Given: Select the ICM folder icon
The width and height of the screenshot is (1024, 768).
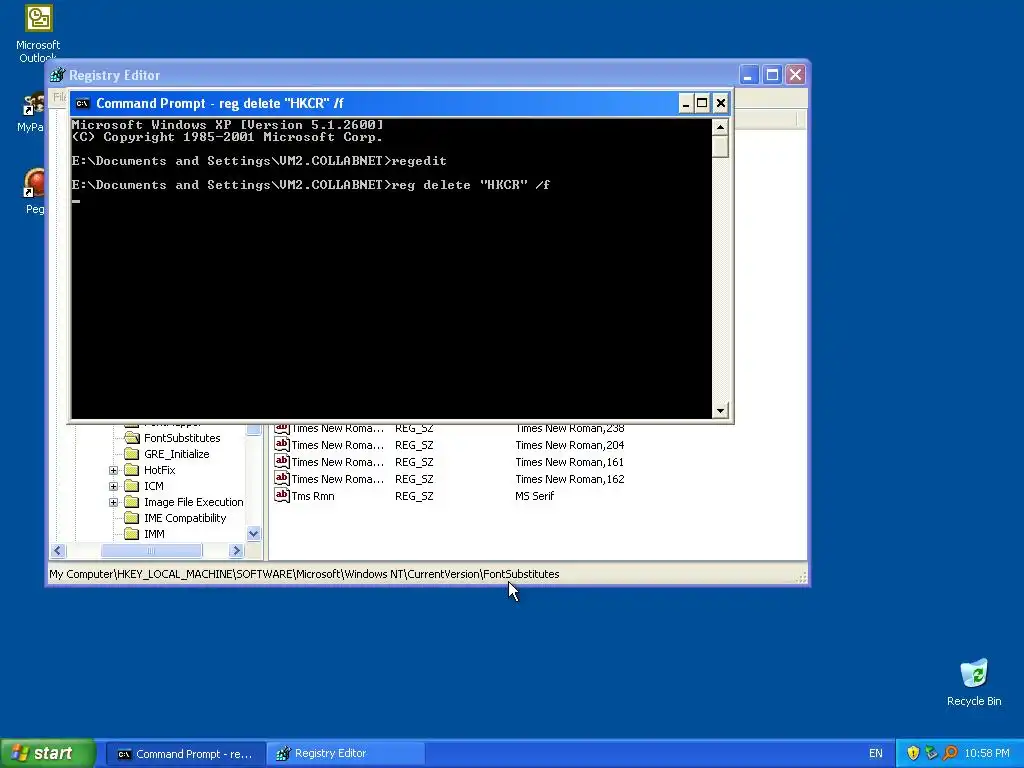Looking at the screenshot, I should point(132,486).
